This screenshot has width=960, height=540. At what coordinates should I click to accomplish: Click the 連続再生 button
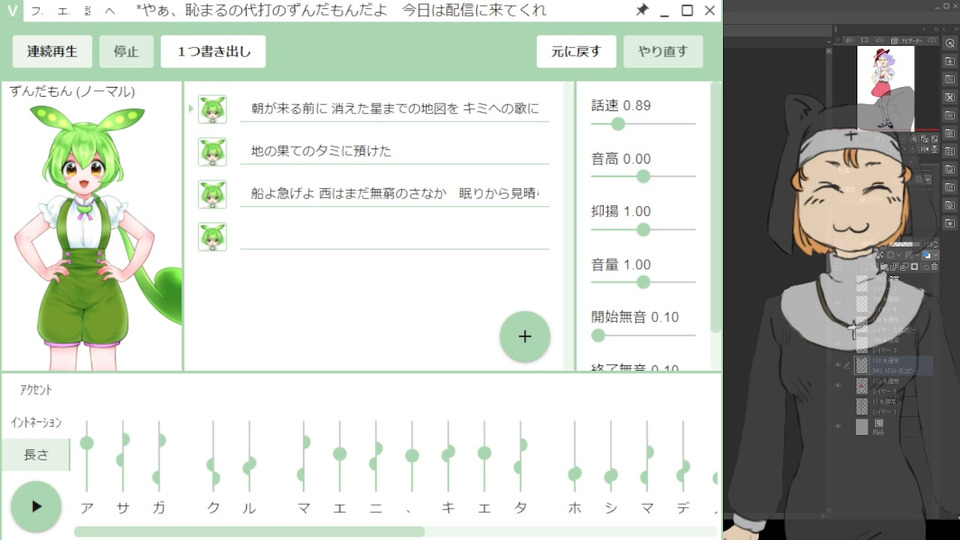[x=52, y=51]
